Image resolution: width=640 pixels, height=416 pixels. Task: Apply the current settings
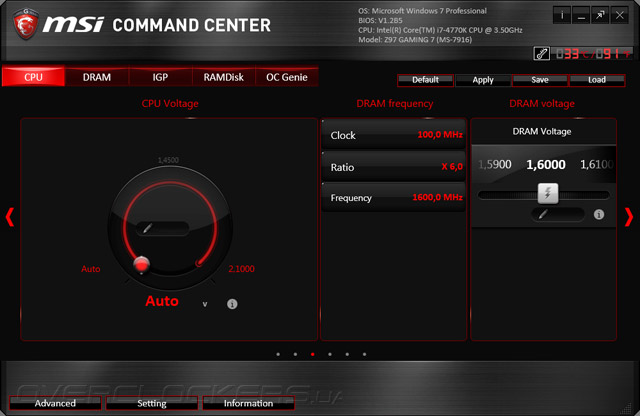pos(483,80)
